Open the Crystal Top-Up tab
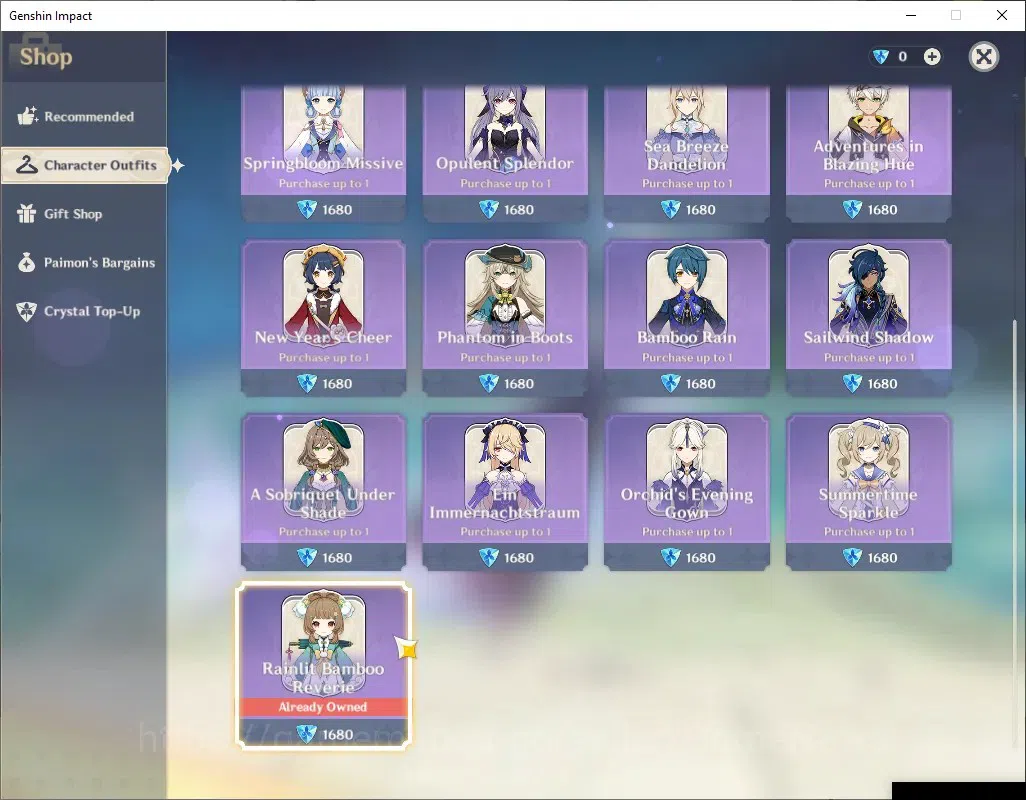Image resolution: width=1026 pixels, height=800 pixels. (84, 311)
